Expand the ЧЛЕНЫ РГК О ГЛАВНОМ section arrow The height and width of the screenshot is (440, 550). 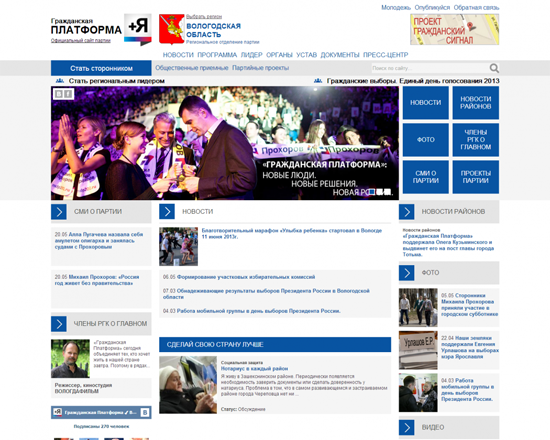(x=59, y=324)
